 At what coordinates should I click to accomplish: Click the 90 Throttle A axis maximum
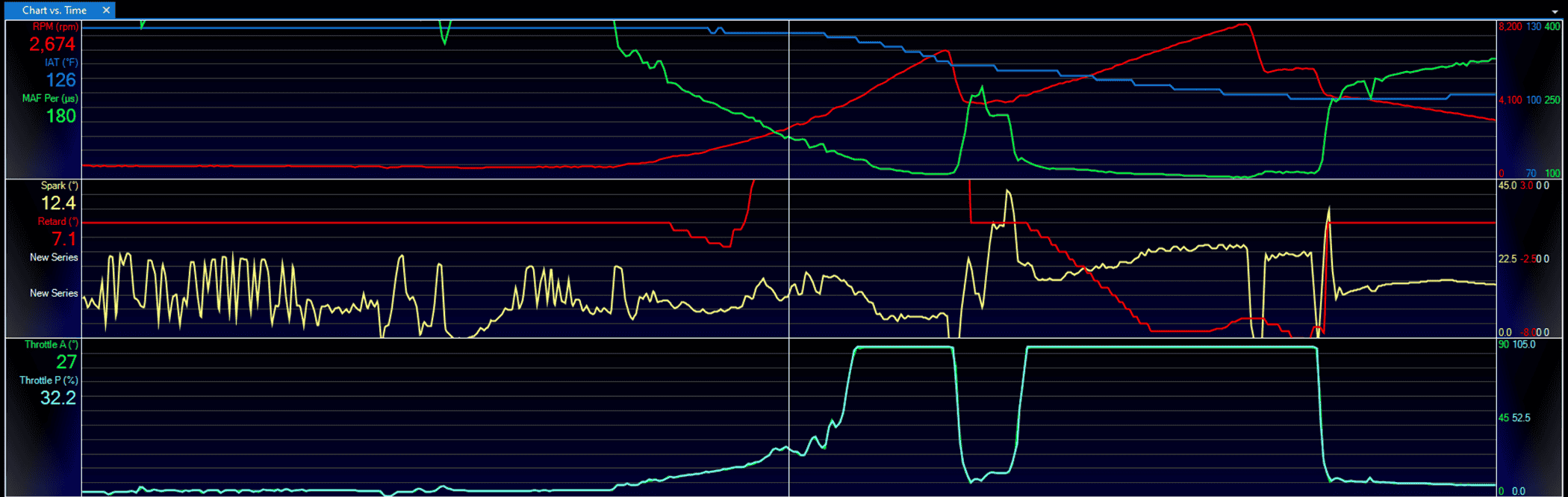point(1504,345)
